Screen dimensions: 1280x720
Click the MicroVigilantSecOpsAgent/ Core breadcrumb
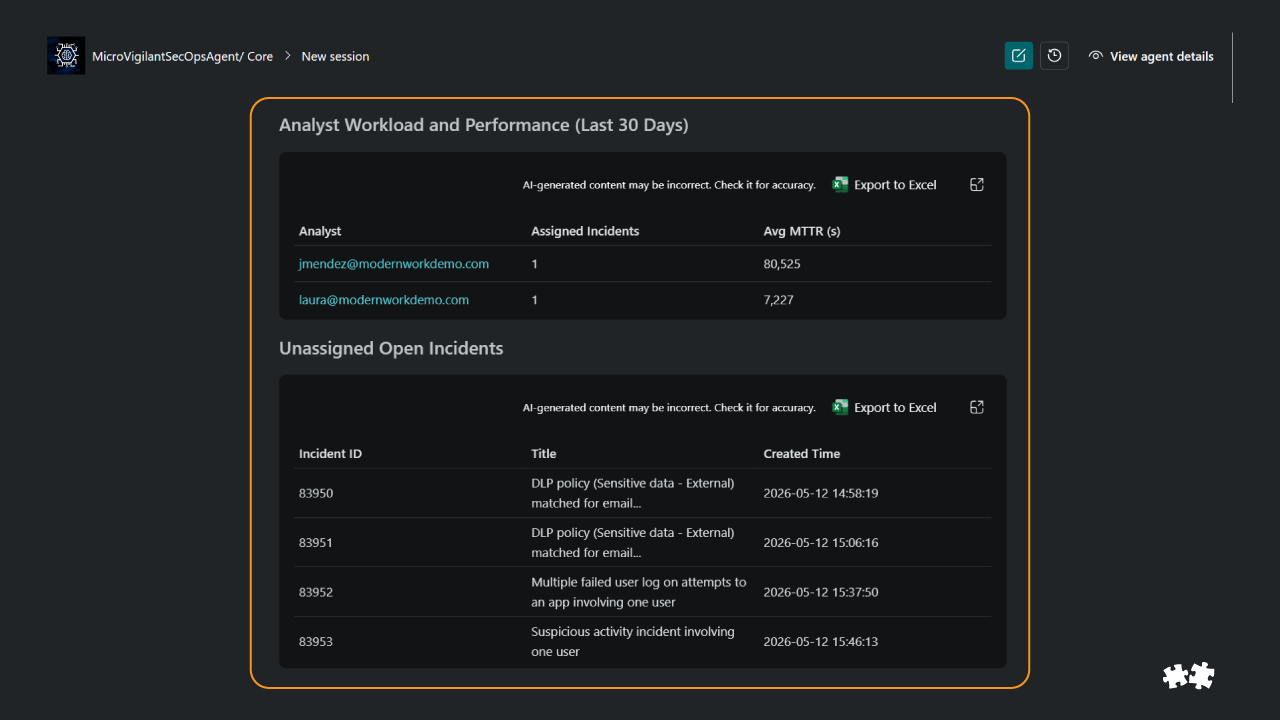click(x=182, y=57)
